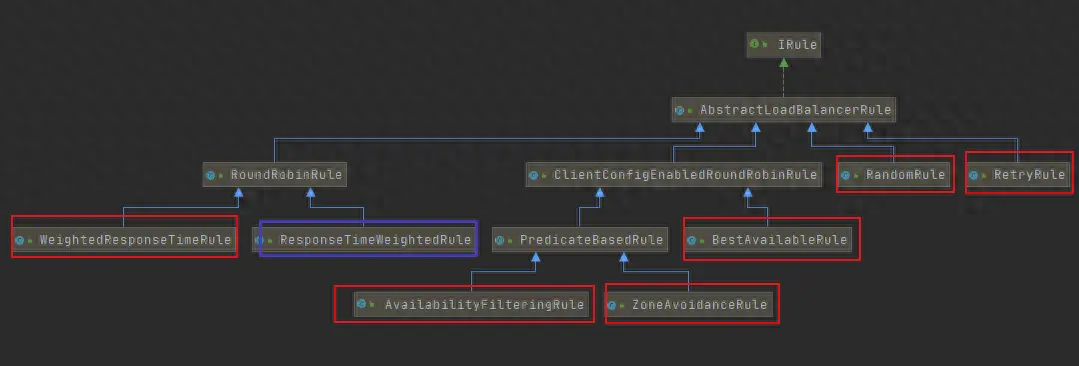The width and height of the screenshot is (1079, 366).
Task: Click the PredicateBasedRule class icon
Action: (x=500, y=241)
